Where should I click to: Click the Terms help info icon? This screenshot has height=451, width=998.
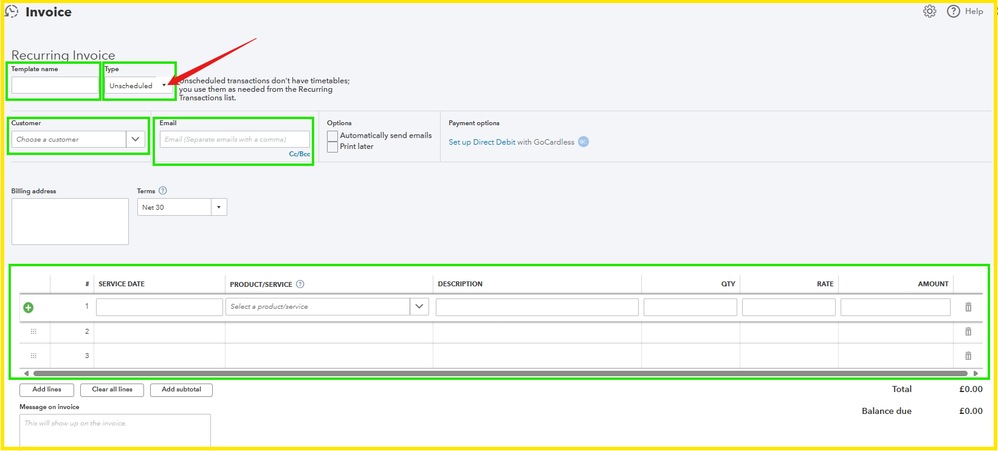163,190
